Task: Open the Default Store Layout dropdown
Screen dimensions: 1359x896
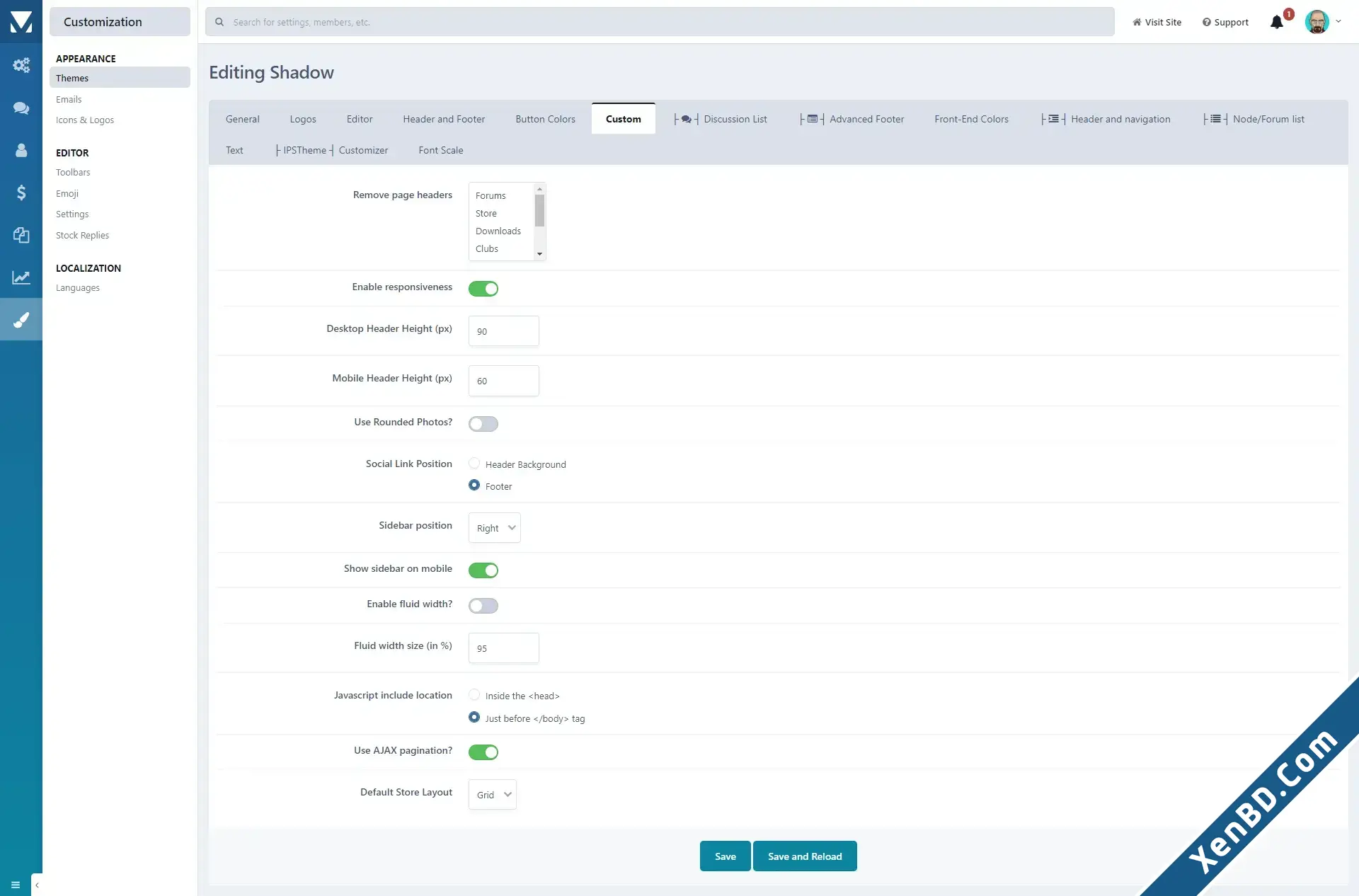Action: (x=493, y=795)
